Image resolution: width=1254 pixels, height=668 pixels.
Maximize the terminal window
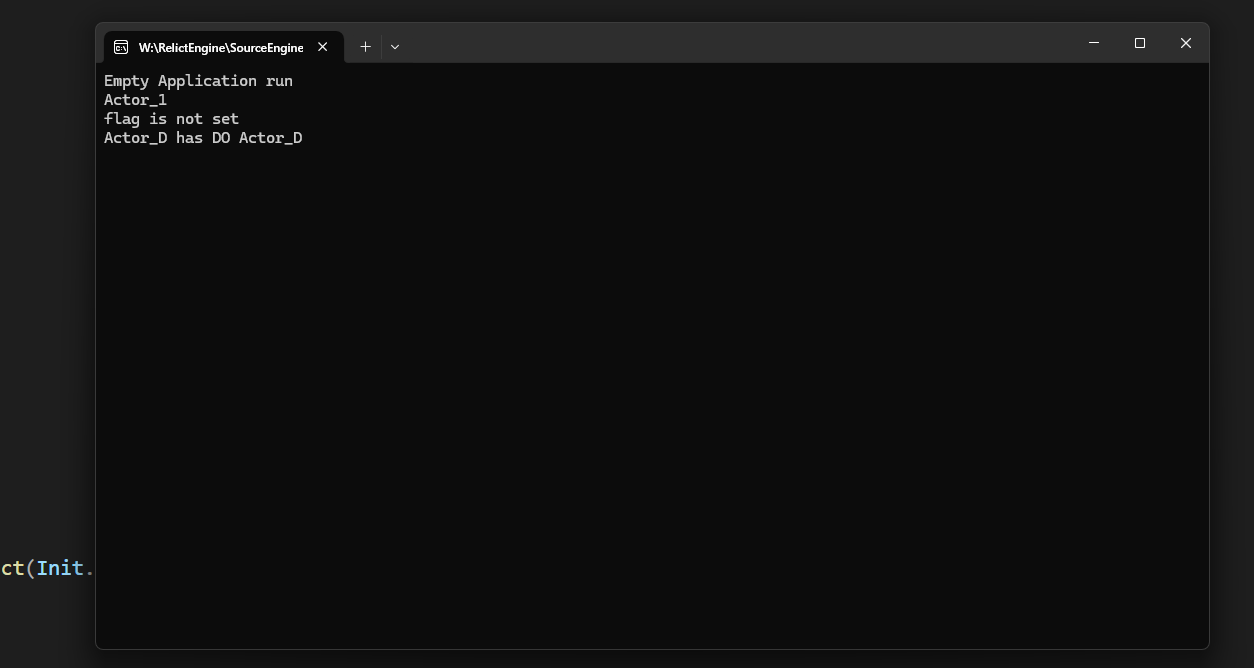pos(1139,43)
